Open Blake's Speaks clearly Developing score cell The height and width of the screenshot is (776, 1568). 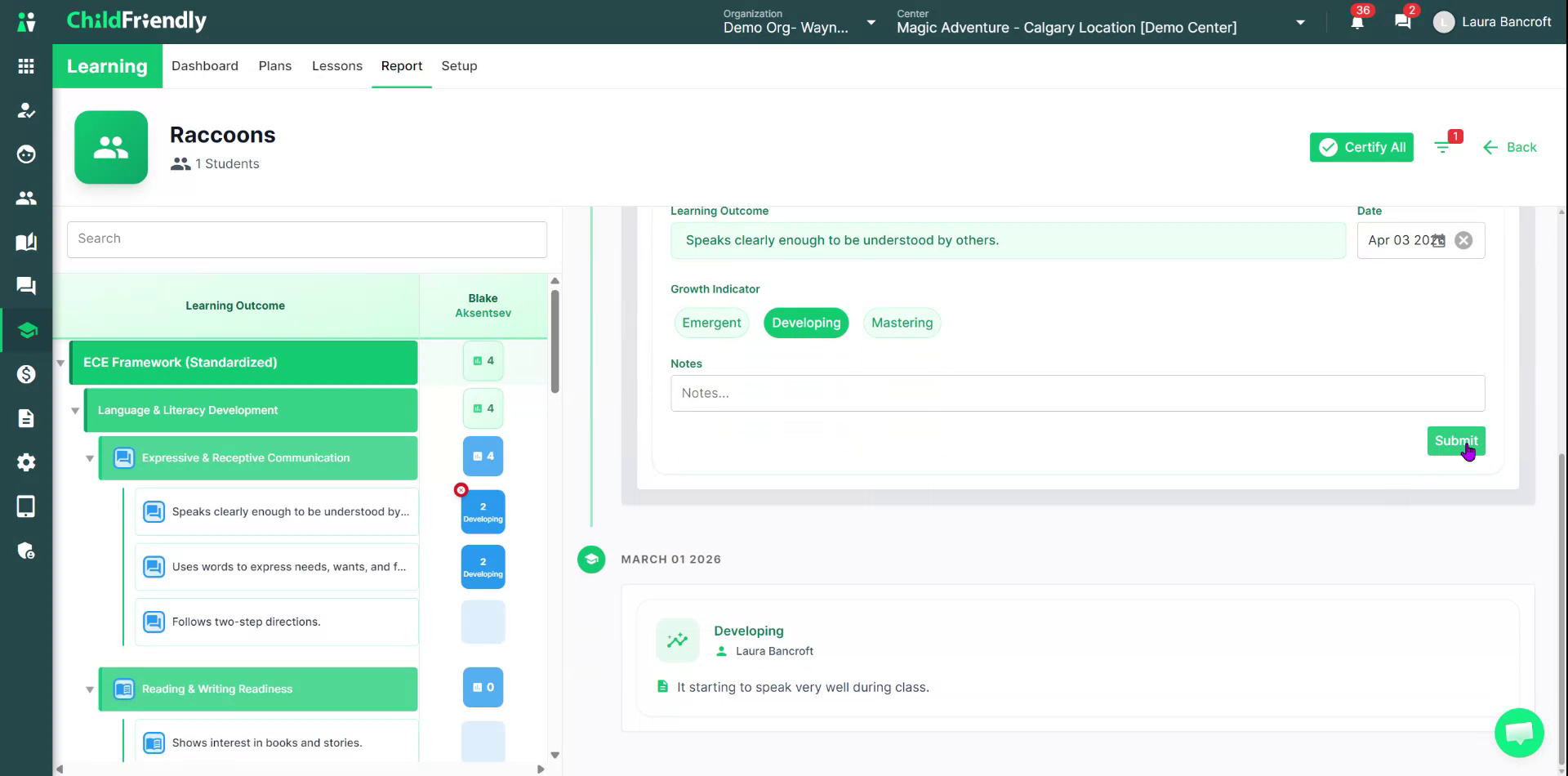[x=483, y=512]
